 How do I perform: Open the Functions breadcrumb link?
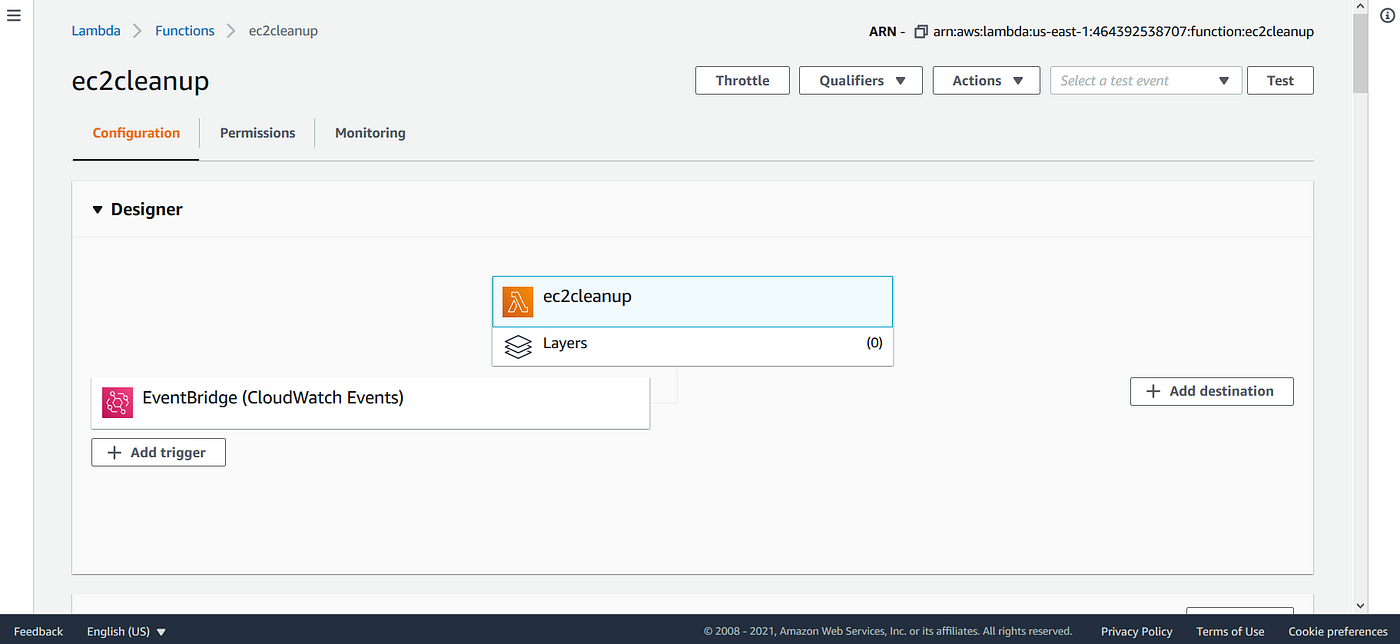point(184,30)
